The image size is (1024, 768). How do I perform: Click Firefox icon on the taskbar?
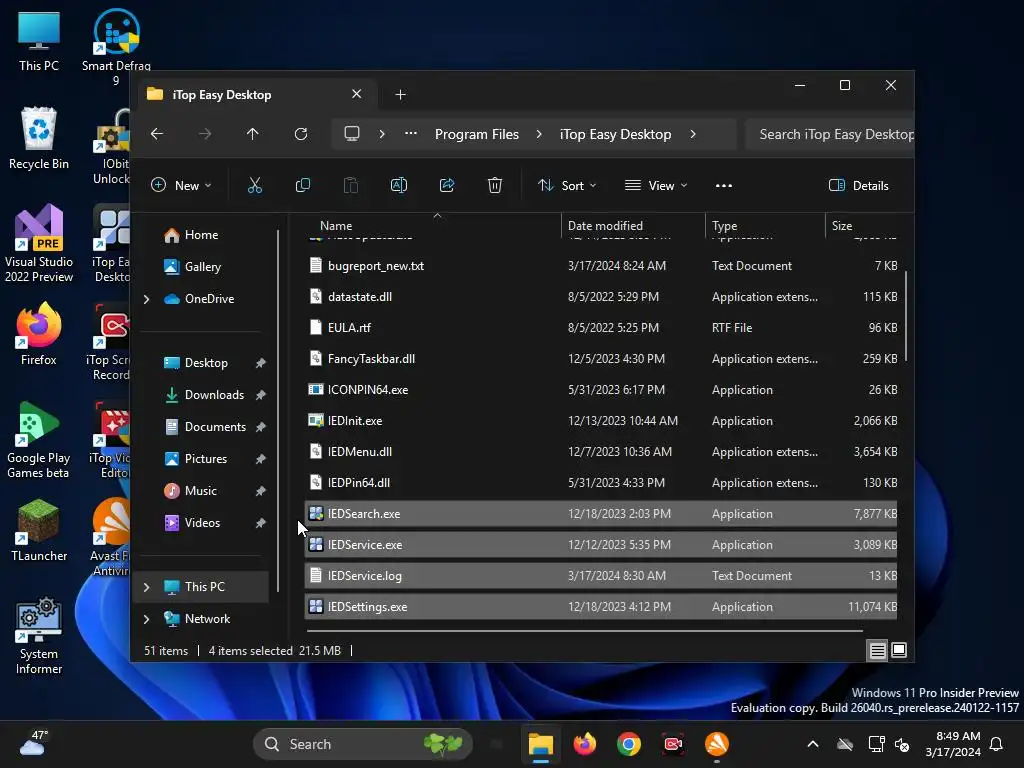pyautogui.click(x=584, y=744)
